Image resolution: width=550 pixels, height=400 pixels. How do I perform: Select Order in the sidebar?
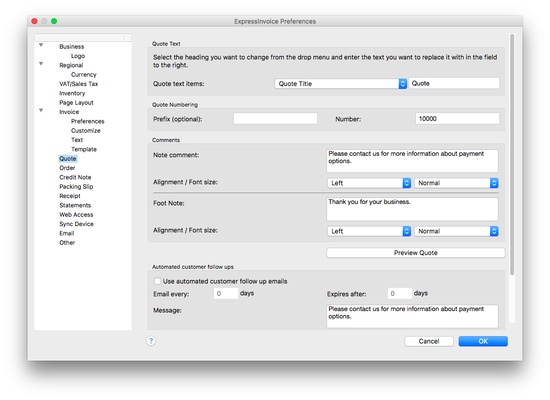click(67, 168)
